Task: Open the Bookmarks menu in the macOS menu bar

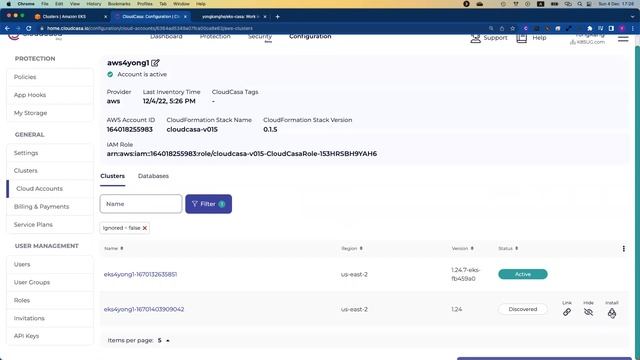Action: [119, 4]
